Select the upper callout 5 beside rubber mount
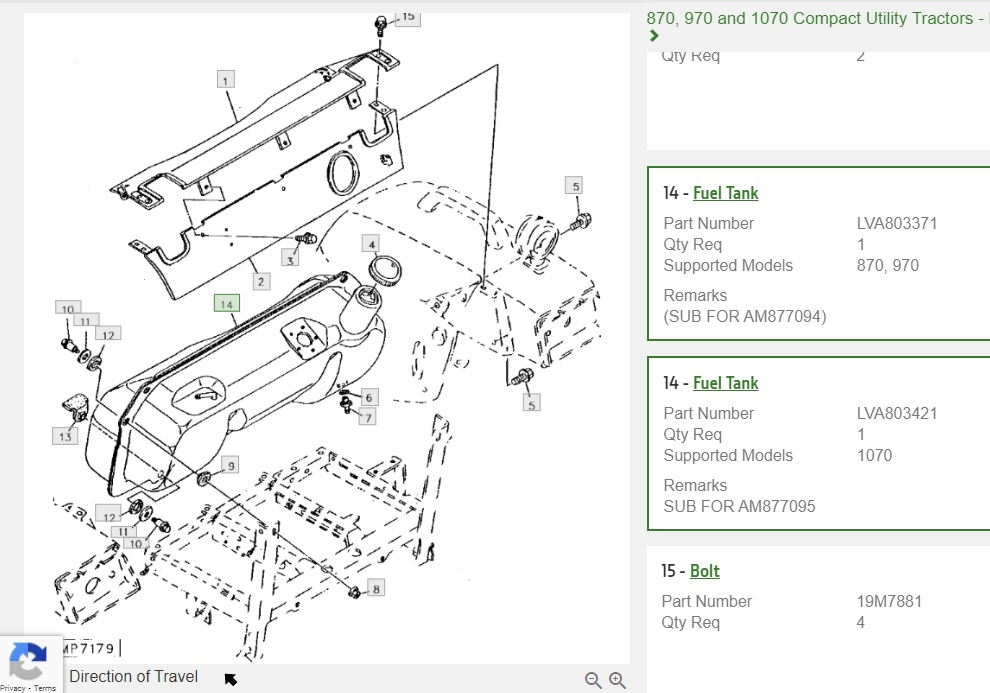This screenshot has width=990, height=693. pos(575,186)
